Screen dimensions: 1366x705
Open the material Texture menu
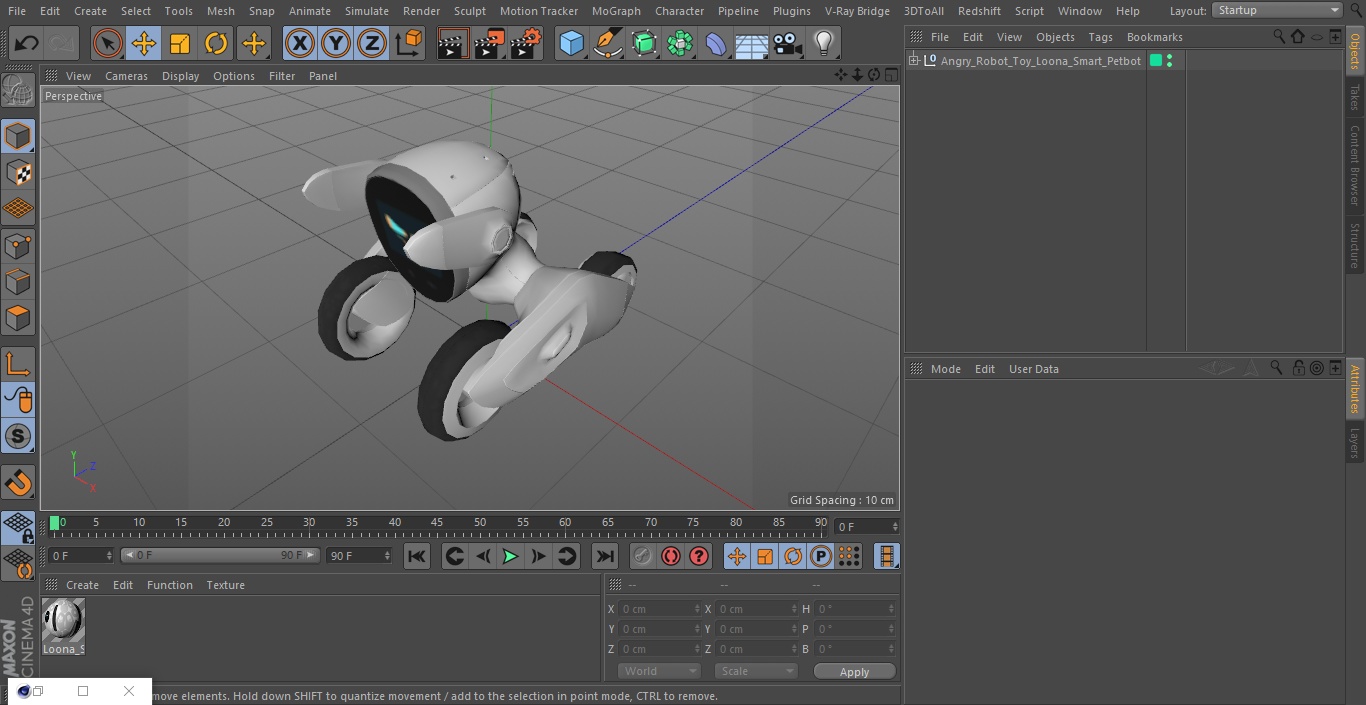pos(225,585)
